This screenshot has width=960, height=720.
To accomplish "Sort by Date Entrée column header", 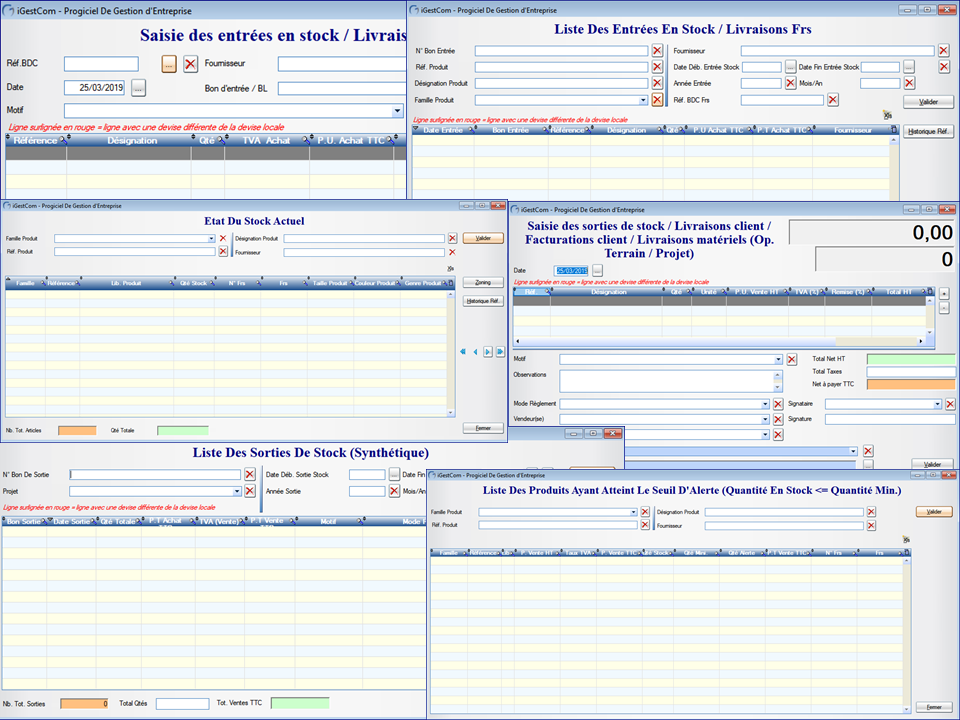I will [443, 130].
